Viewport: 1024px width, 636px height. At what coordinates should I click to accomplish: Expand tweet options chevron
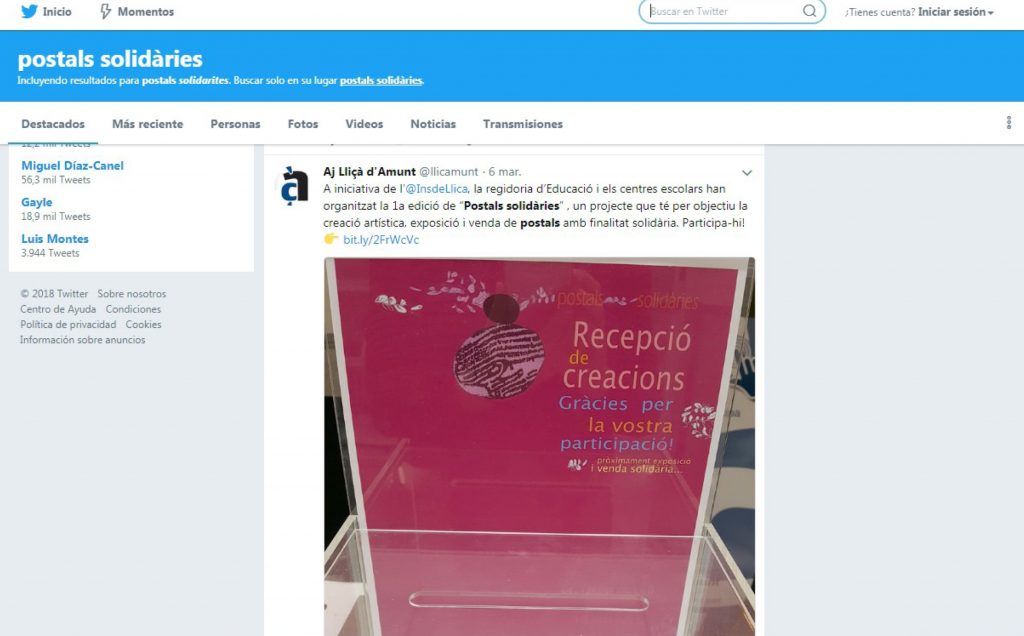(x=746, y=173)
